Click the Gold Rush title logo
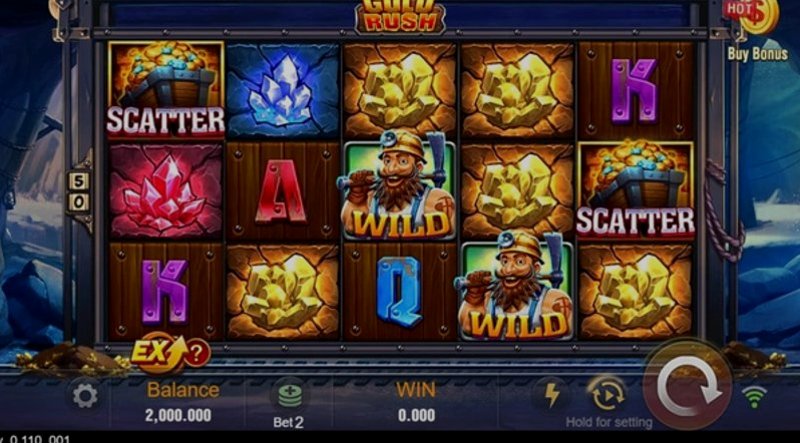Screen dimensions: 800x443 point(399,16)
